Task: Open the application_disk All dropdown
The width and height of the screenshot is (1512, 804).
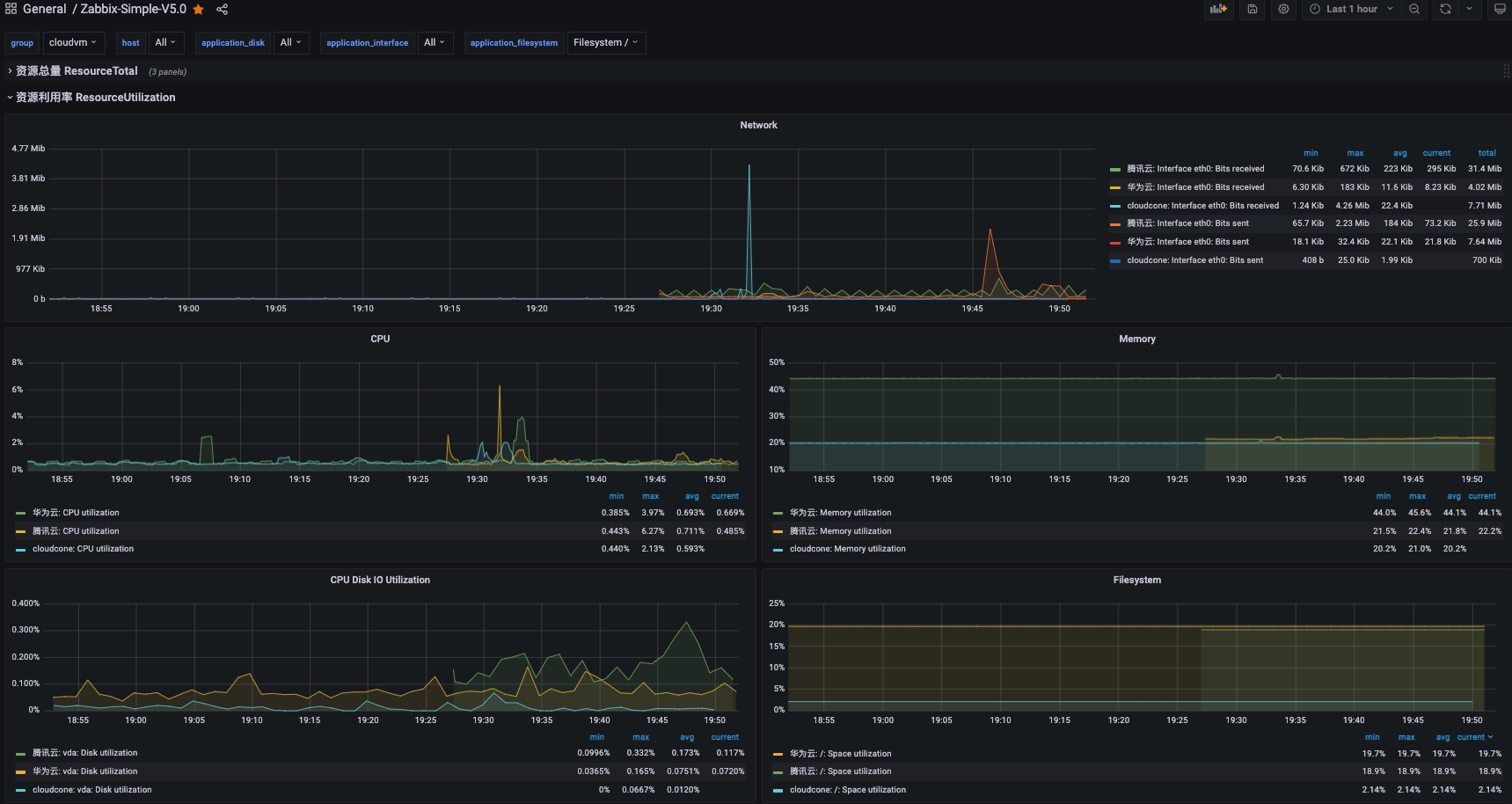Action: [x=290, y=42]
